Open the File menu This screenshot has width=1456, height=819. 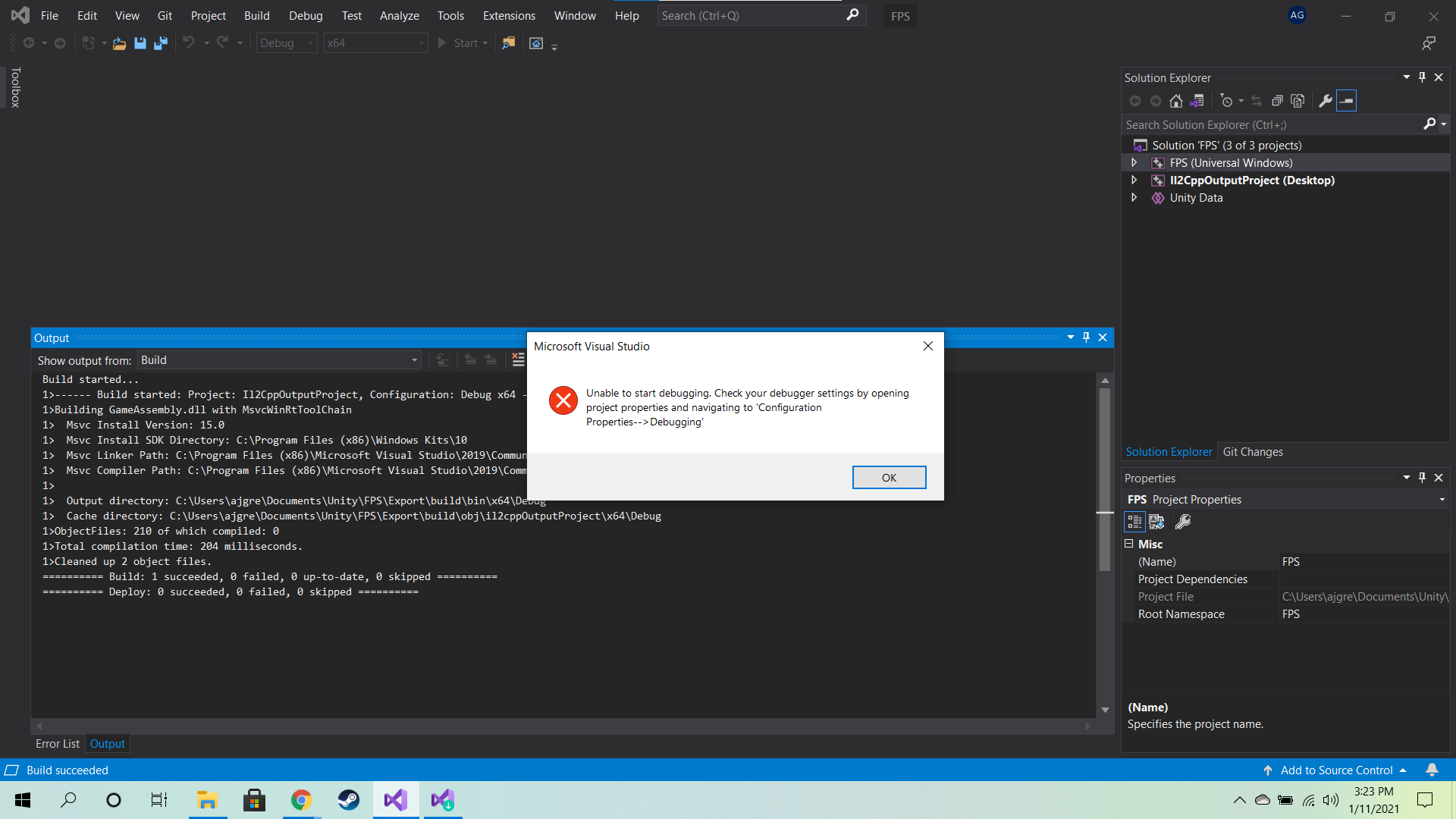(x=49, y=15)
